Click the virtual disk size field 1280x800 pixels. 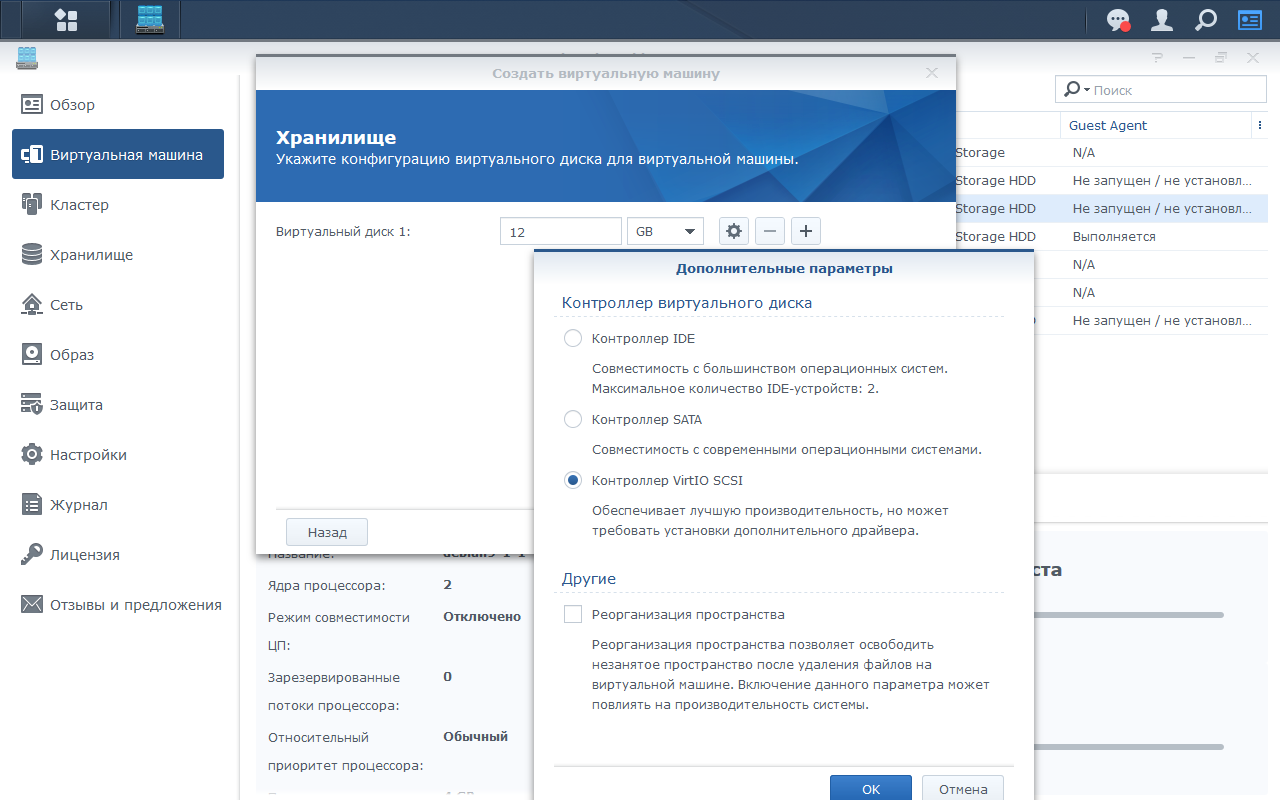coord(561,231)
